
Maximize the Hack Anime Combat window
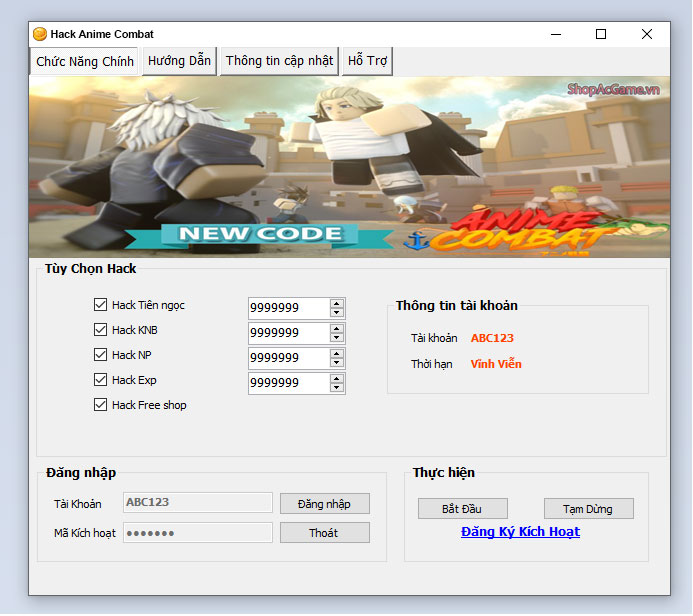coord(601,34)
